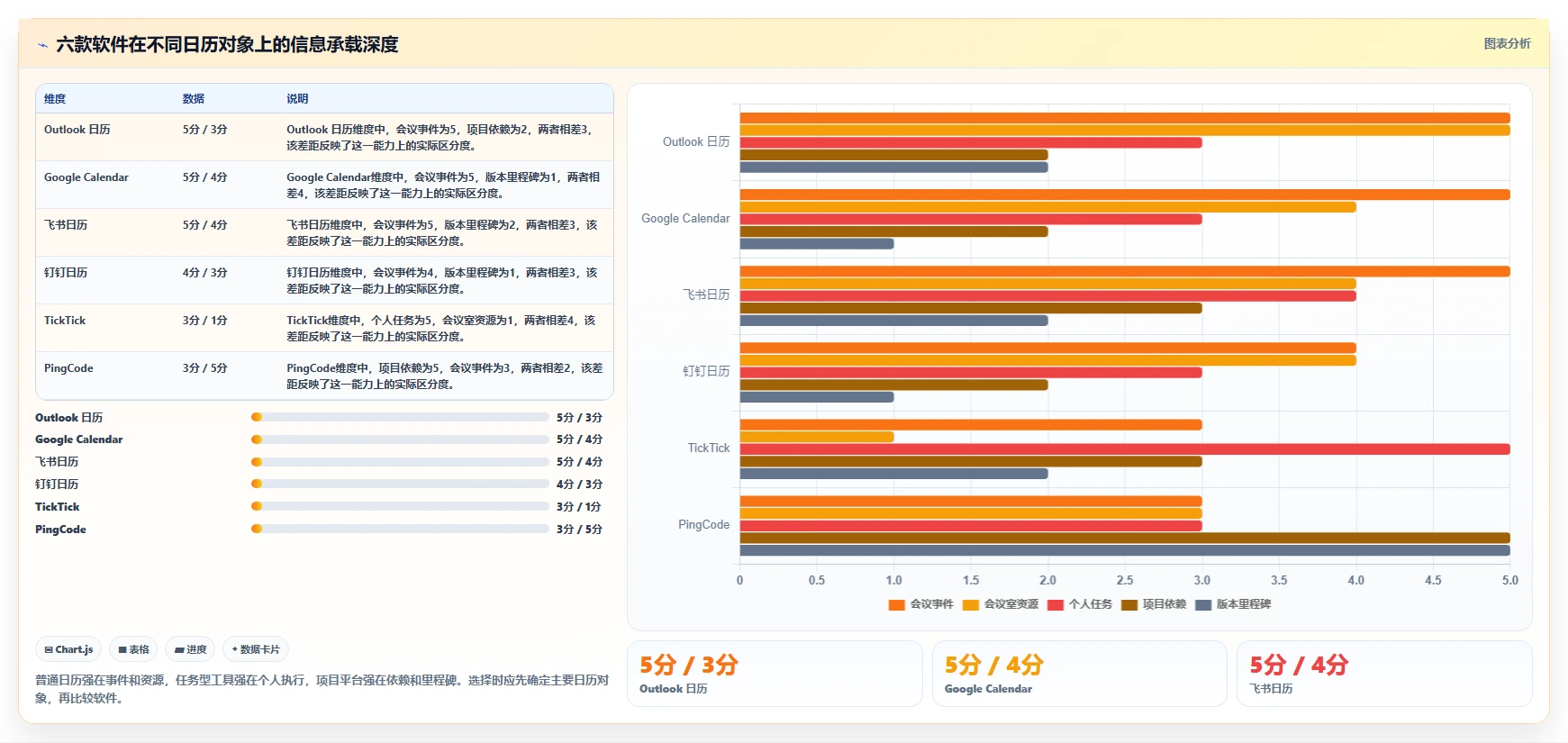Click the gray 版本里程碑 bar for PingCode
Viewport: 1568px width, 743px height.
tap(1125, 550)
